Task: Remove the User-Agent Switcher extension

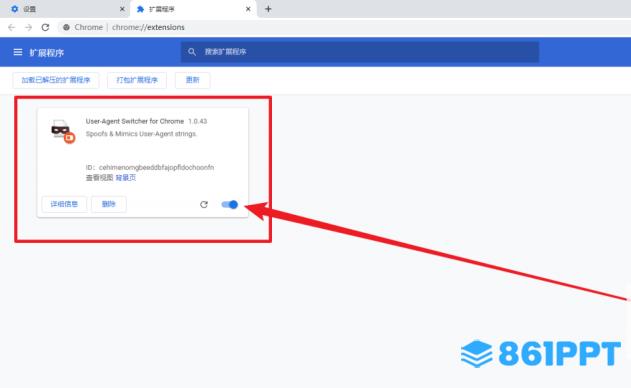Action: point(109,204)
